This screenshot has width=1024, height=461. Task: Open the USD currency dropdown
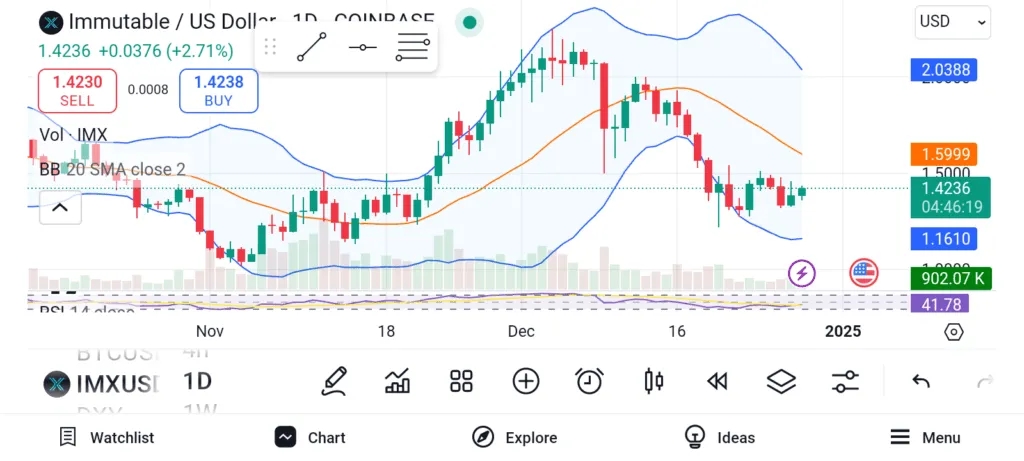point(952,21)
